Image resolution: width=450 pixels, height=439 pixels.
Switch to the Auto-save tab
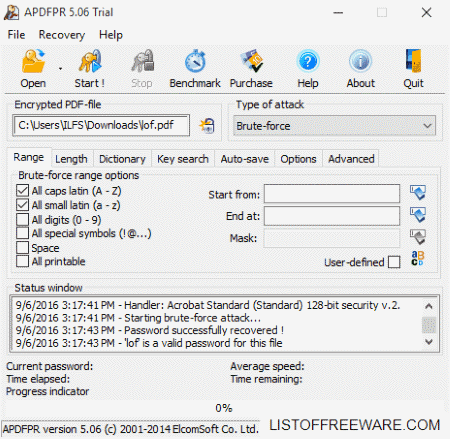tap(245, 159)
